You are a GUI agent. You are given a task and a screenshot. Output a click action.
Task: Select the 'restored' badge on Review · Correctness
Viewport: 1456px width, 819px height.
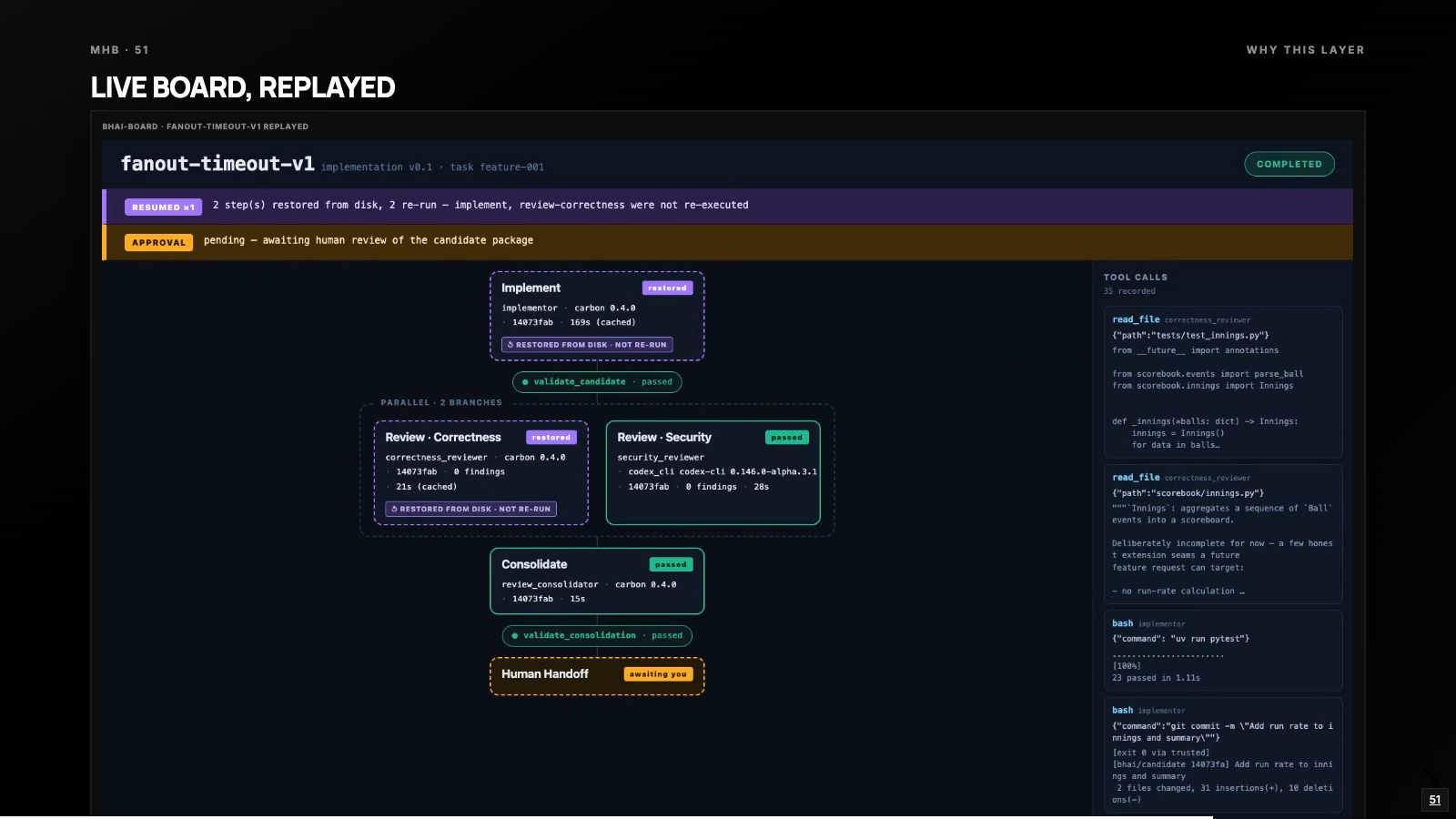click(x=551, y=438)
